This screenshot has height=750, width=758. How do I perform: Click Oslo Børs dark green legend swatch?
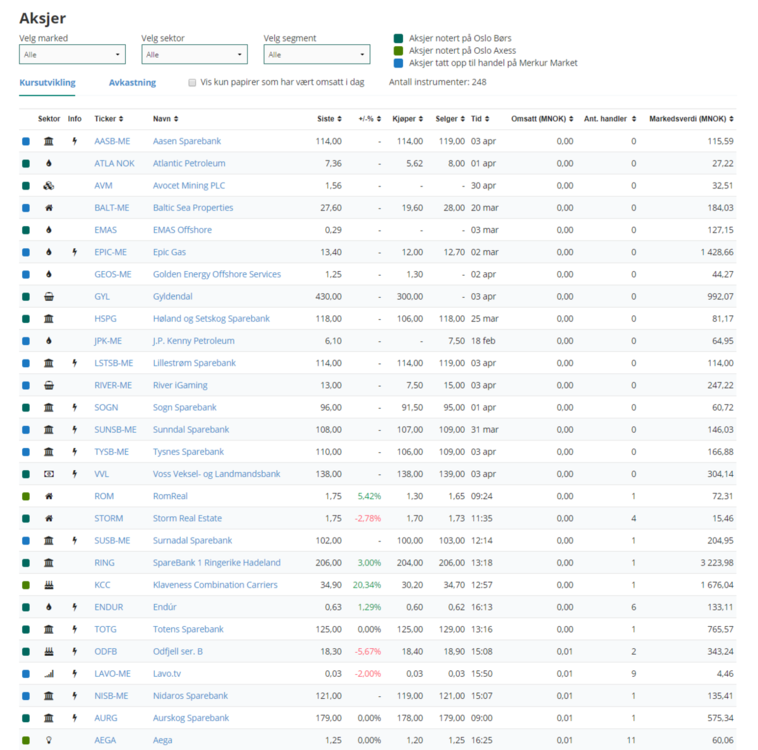point(398,38)
